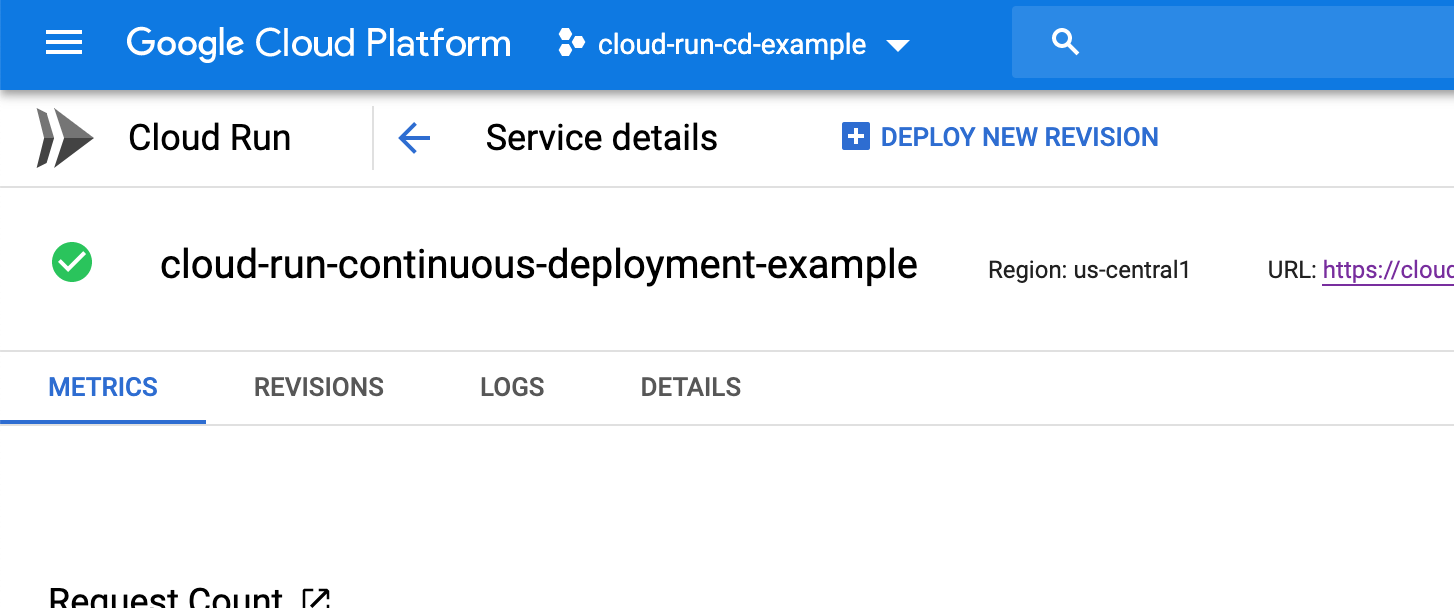This screenshot has width=1454, height=608.
Task: Click the Google Cloud Platform logo text
Action: pyautogui.click(x=318, y=44)
